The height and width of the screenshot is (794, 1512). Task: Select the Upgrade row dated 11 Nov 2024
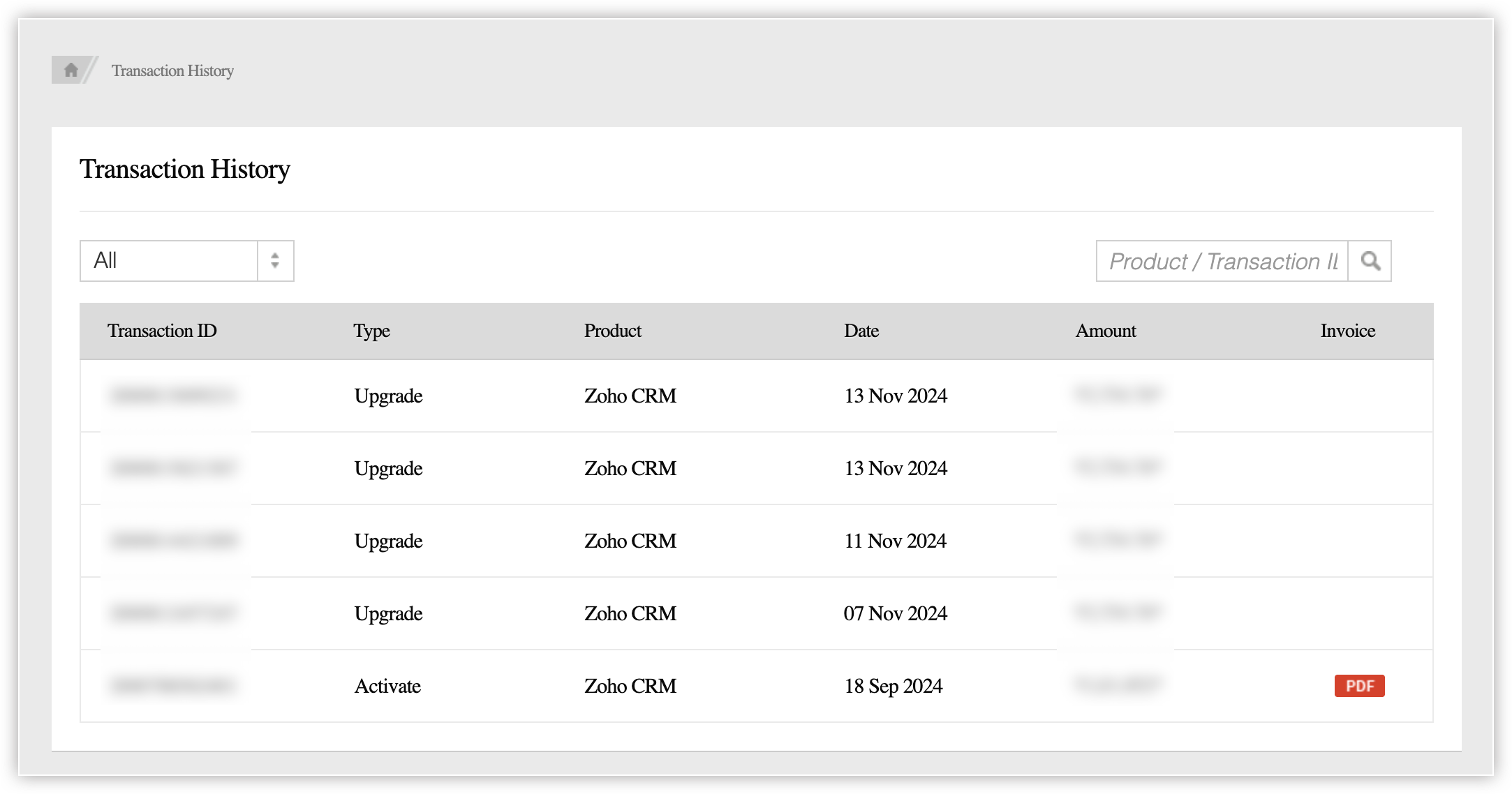pos(388,541)
